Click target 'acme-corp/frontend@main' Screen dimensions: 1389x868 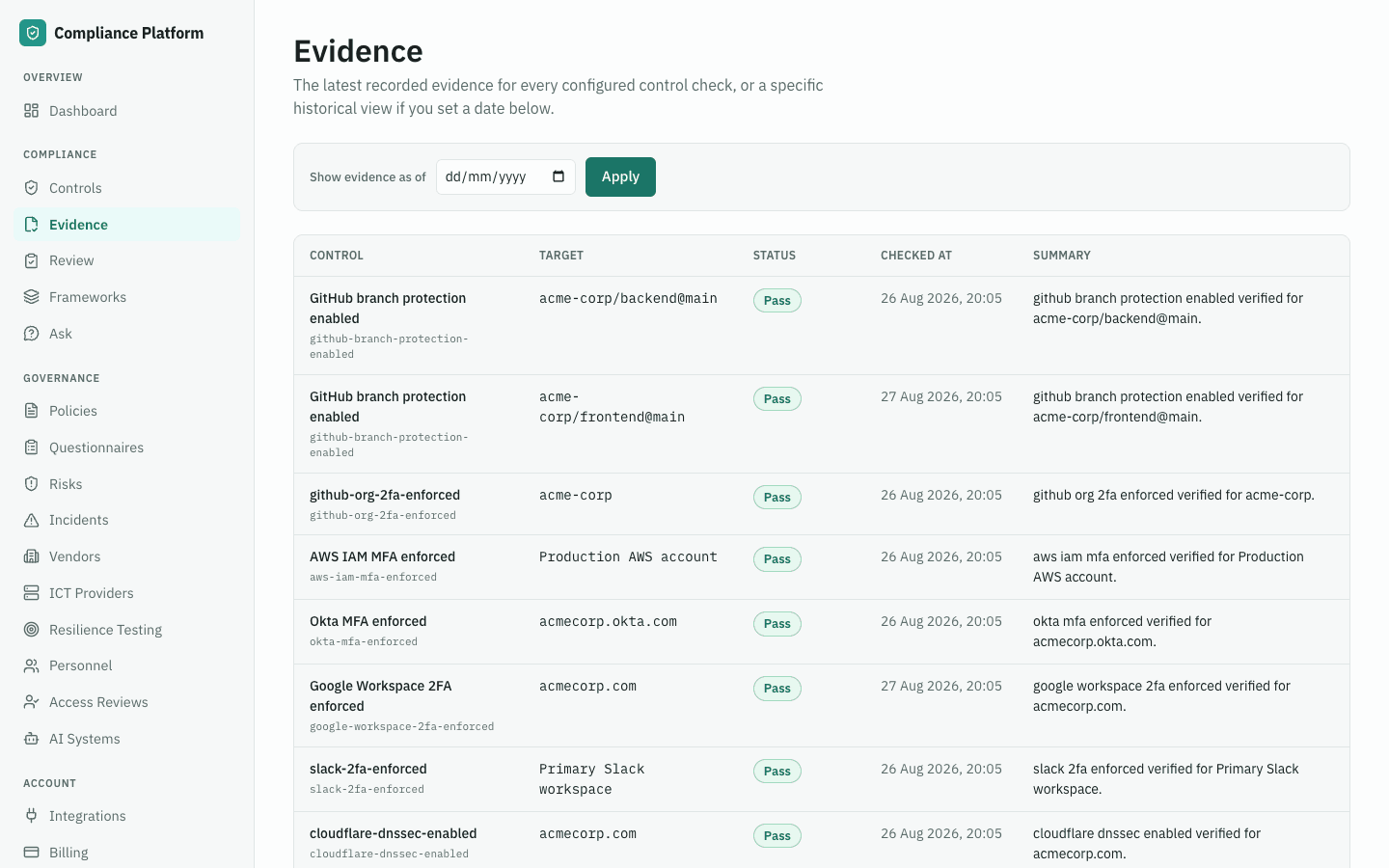[x=612, y=407]
